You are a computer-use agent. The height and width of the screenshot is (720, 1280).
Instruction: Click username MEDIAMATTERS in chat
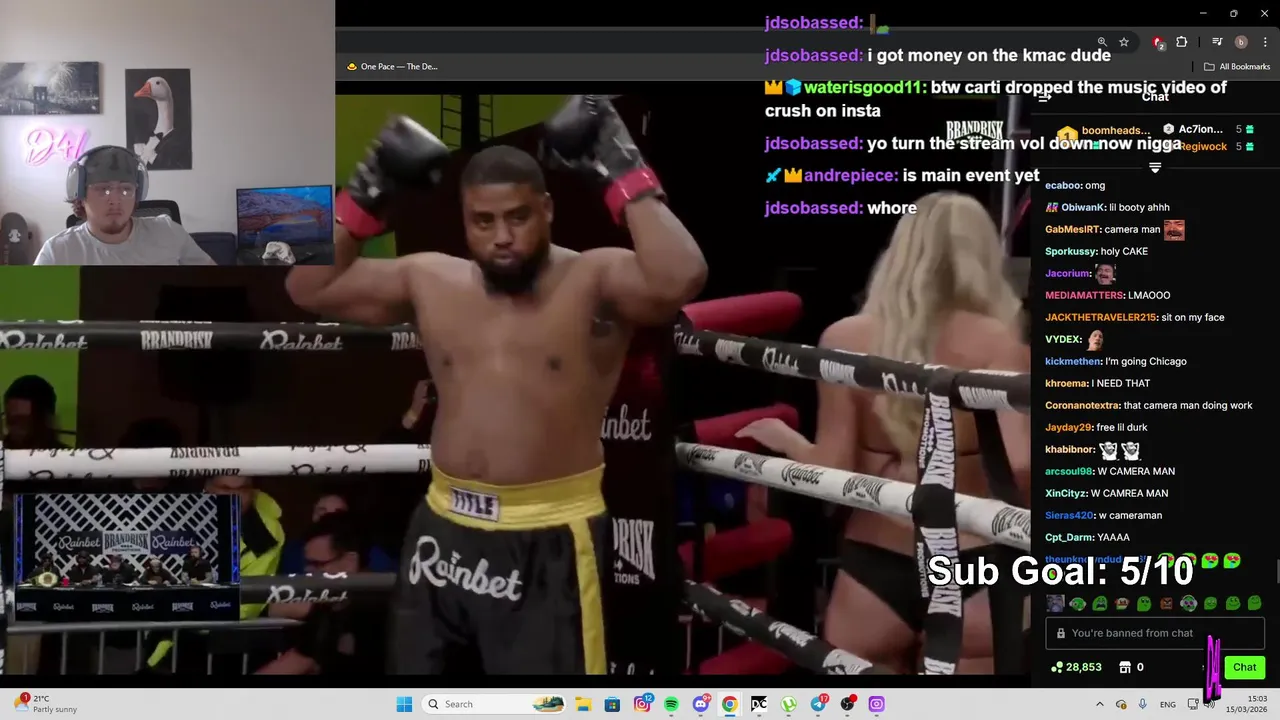tap(1083, 295)
